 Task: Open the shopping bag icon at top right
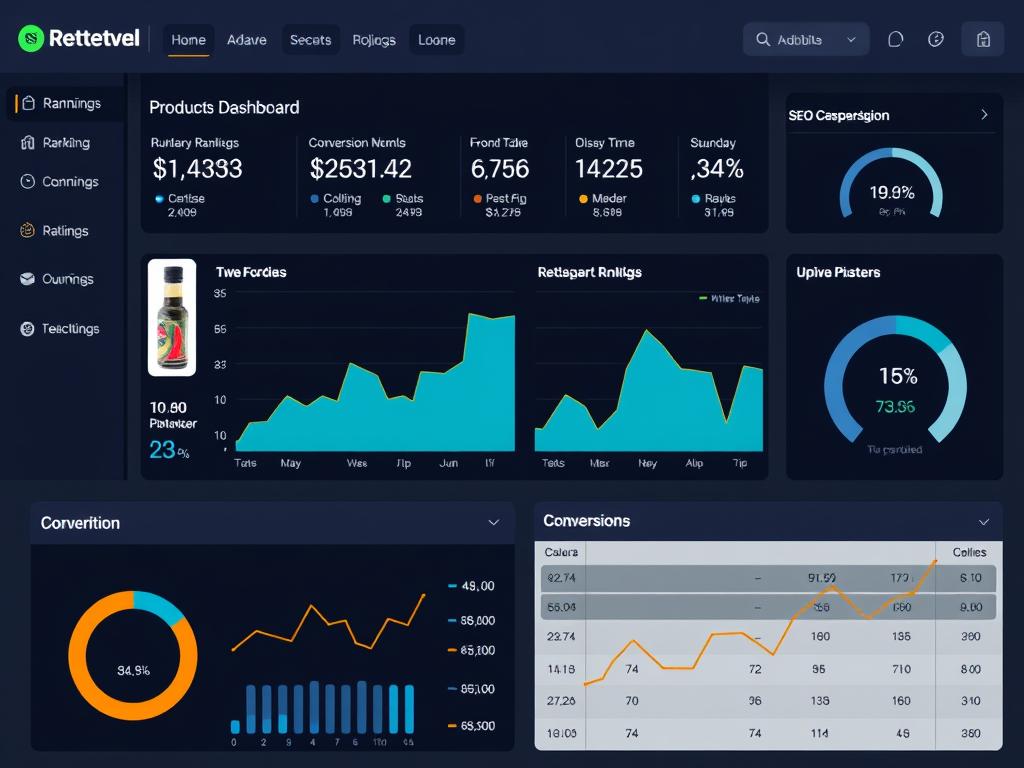[x=982, y=38]
